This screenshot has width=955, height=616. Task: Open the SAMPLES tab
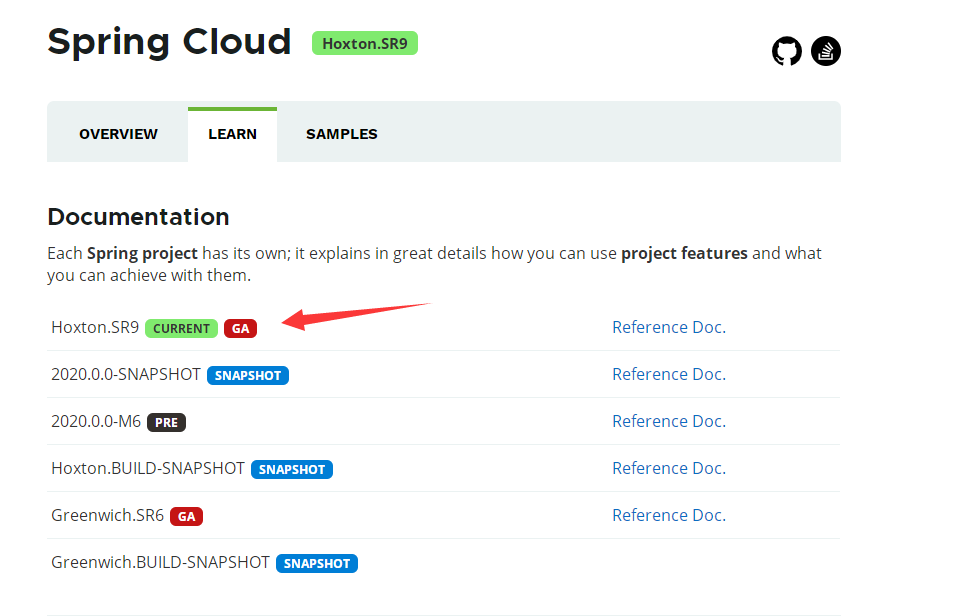point(342,134)
